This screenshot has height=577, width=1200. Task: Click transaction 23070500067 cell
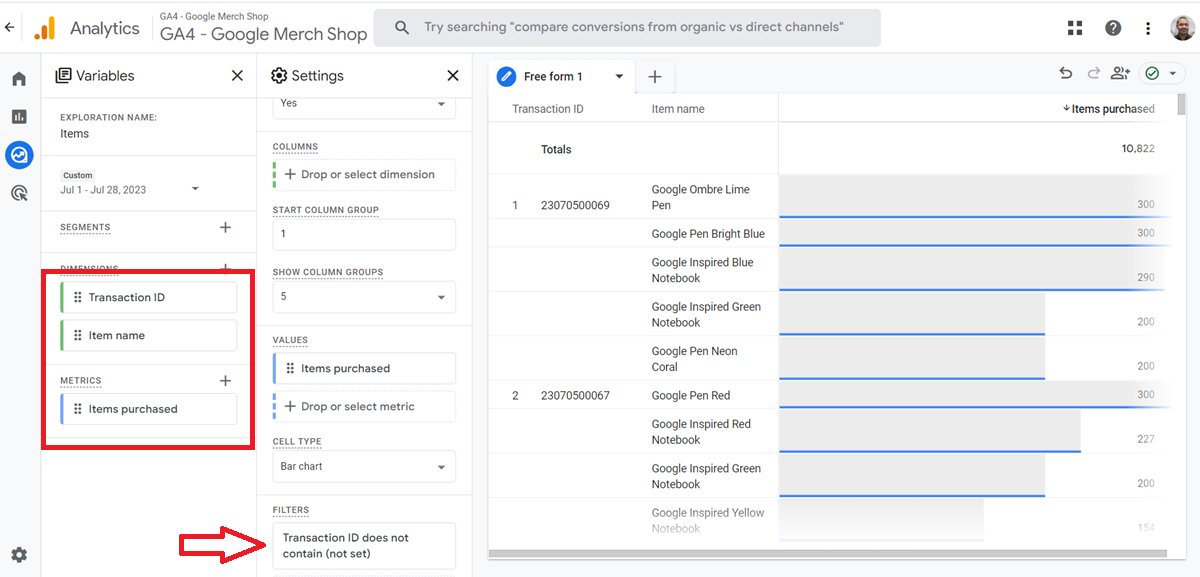pos(575,396)
